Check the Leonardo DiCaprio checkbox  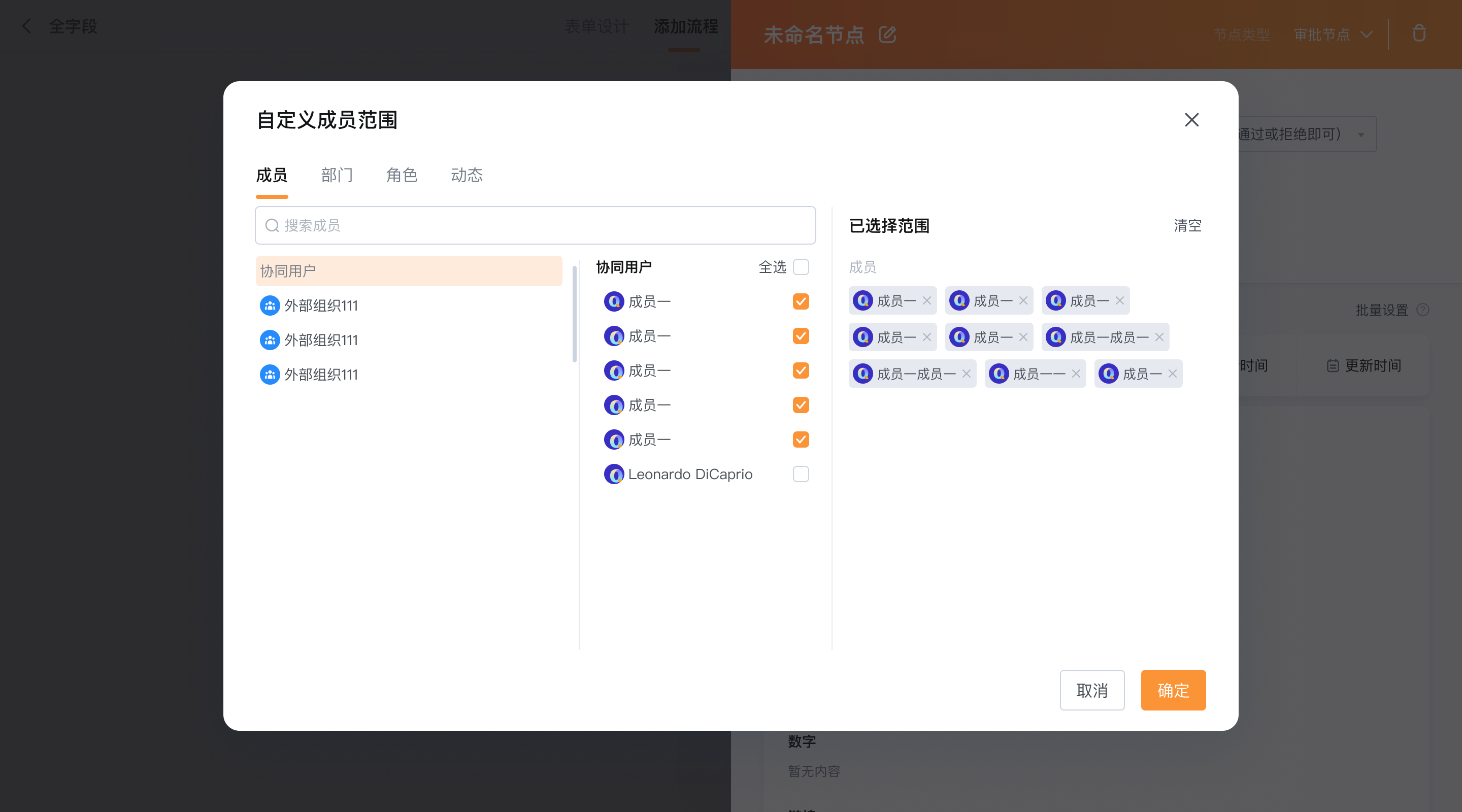[x=801, y=475]
